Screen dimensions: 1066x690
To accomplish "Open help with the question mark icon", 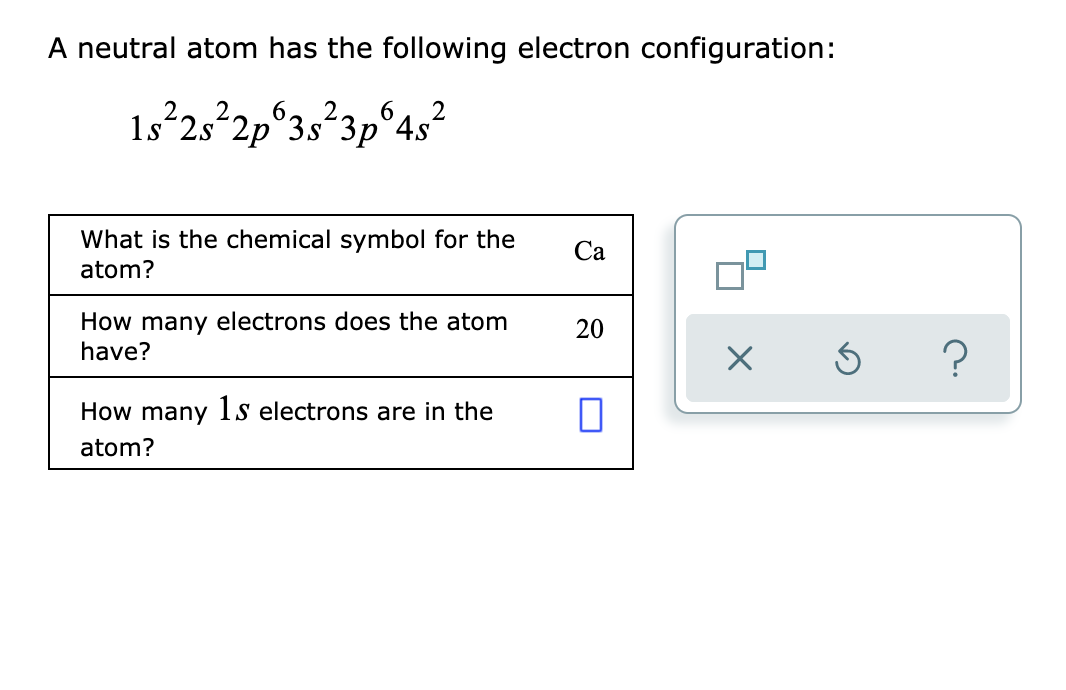I will tap(955, 359).
